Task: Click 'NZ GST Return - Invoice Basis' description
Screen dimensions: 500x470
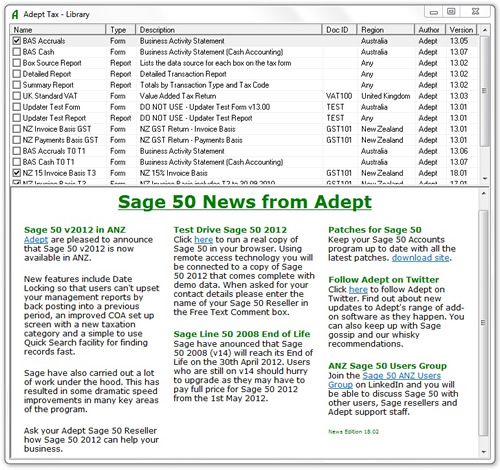Action: (187, 129)
